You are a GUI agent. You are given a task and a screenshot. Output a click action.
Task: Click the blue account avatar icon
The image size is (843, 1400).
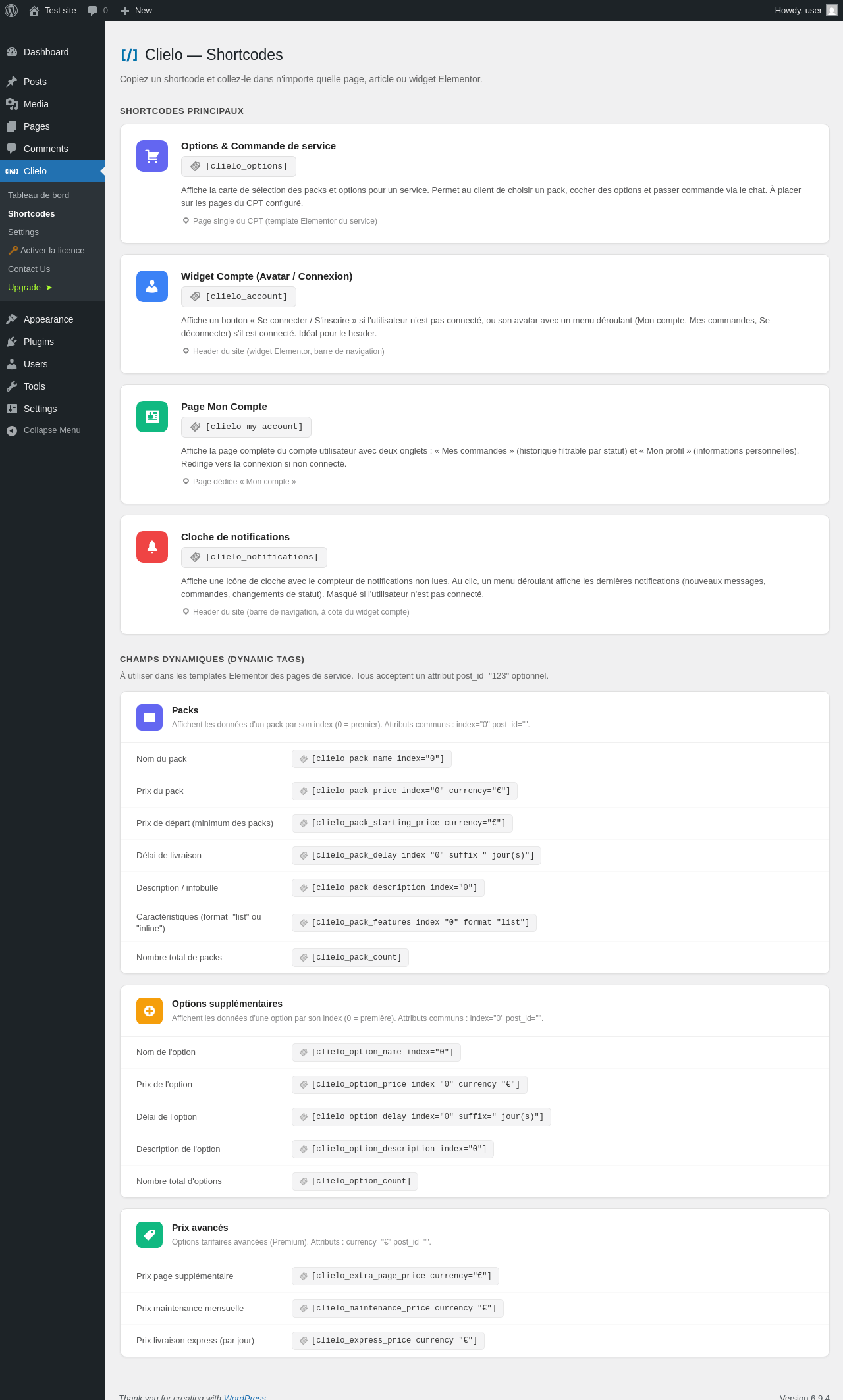pyautogui.click(x=152, y=286)
